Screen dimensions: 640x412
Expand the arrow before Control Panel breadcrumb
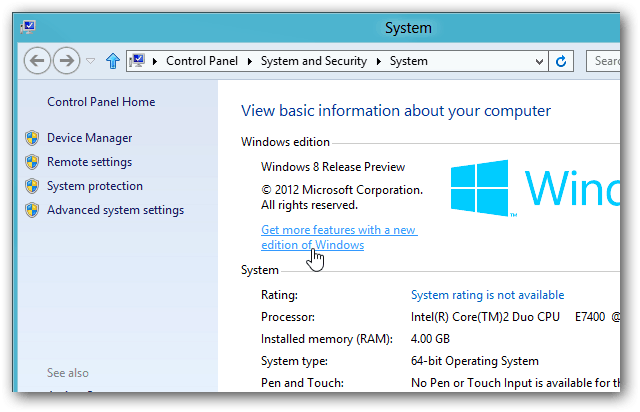[155, 61]
